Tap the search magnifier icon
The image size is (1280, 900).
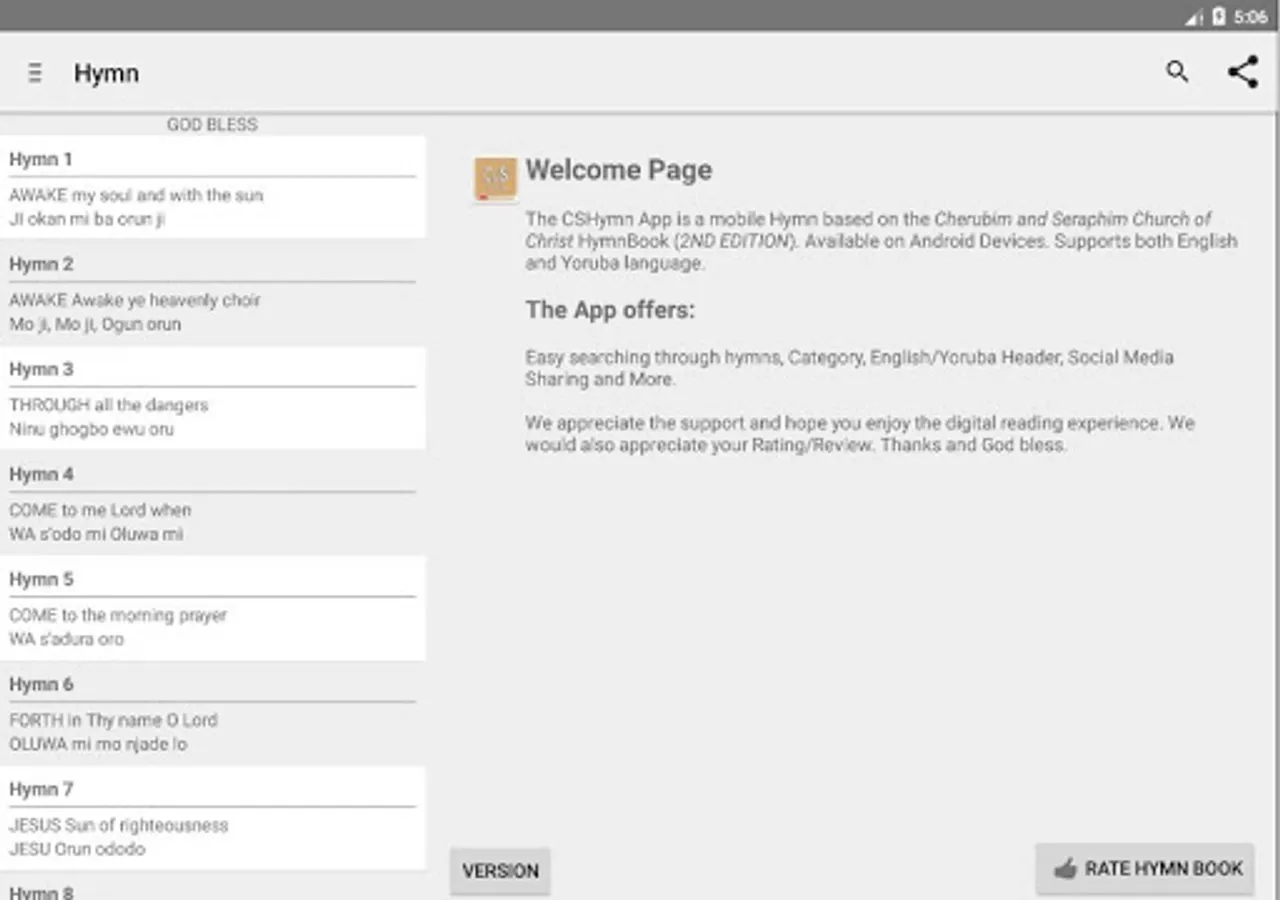1177,71
